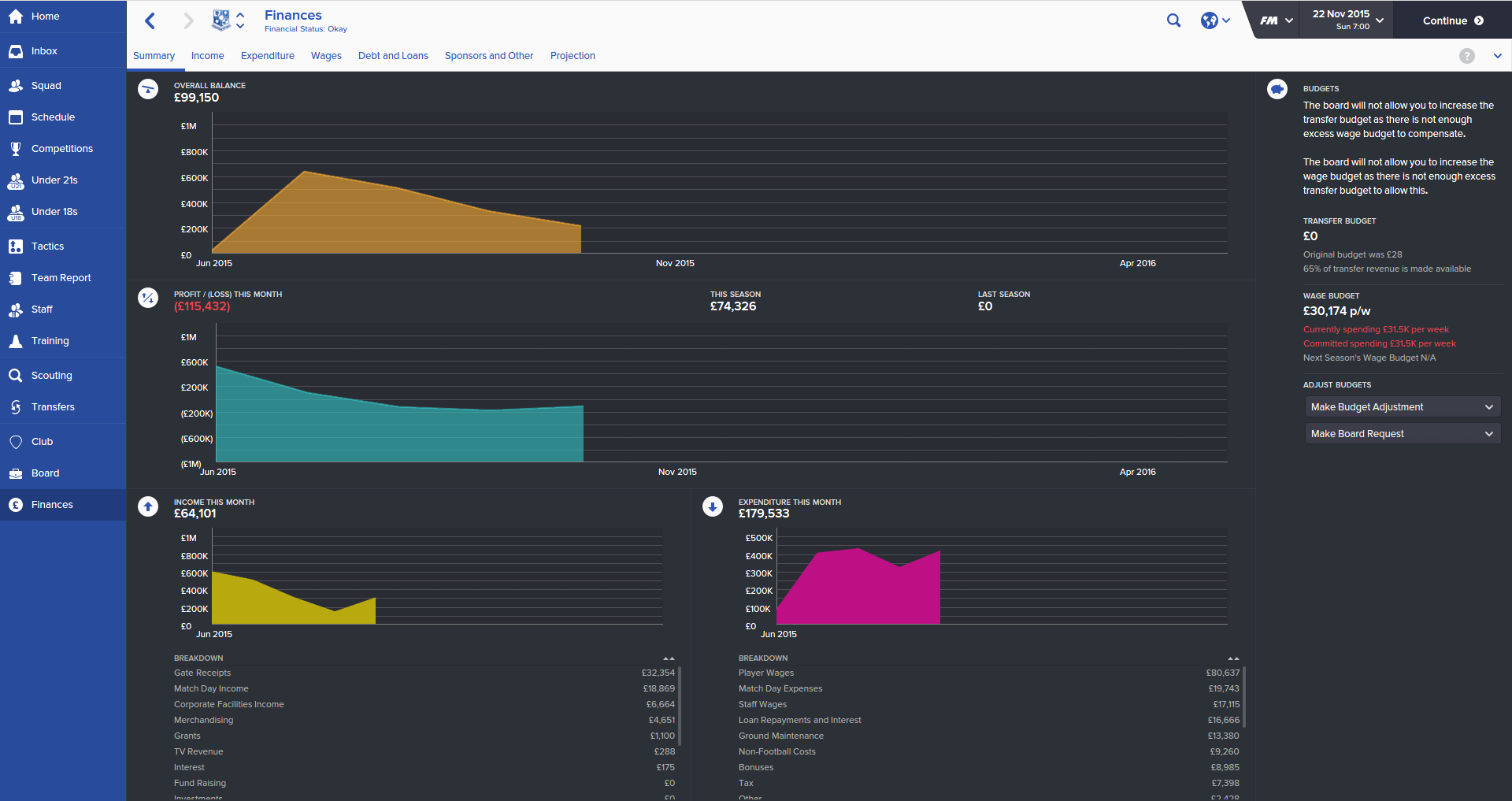Click the Match Day Expenses row
The width and height of the screenshot is (1512, 801).
[x=989, y=689]
